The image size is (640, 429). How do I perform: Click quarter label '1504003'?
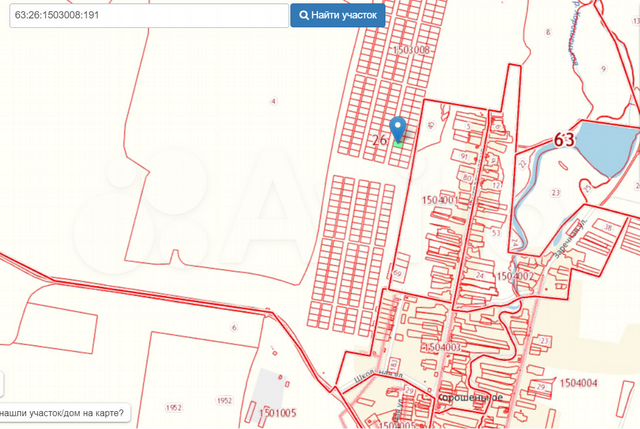[x=442, y=347]
